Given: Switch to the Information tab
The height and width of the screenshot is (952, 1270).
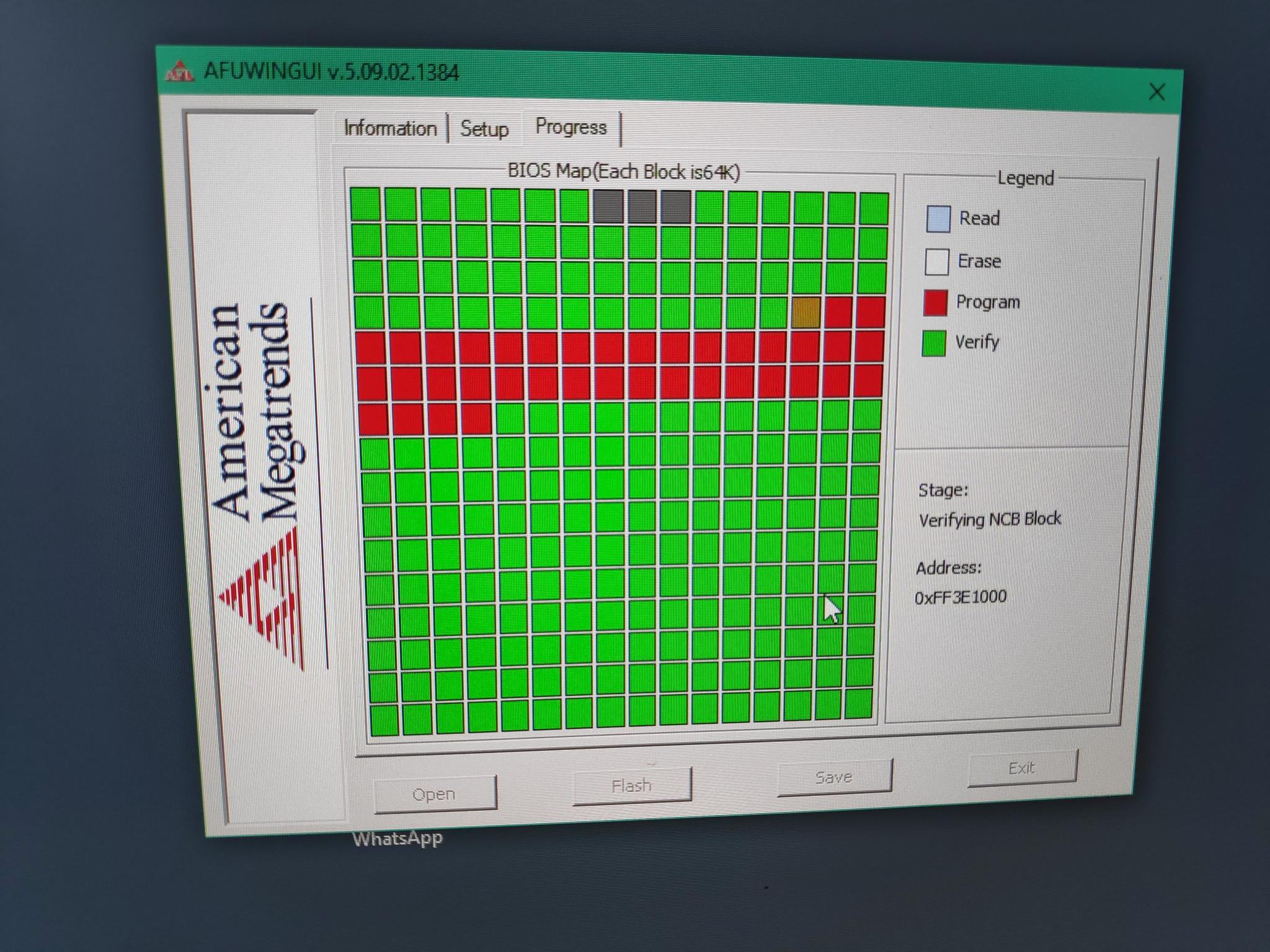Looking at the screenshot, I should (x=390, y=128).
